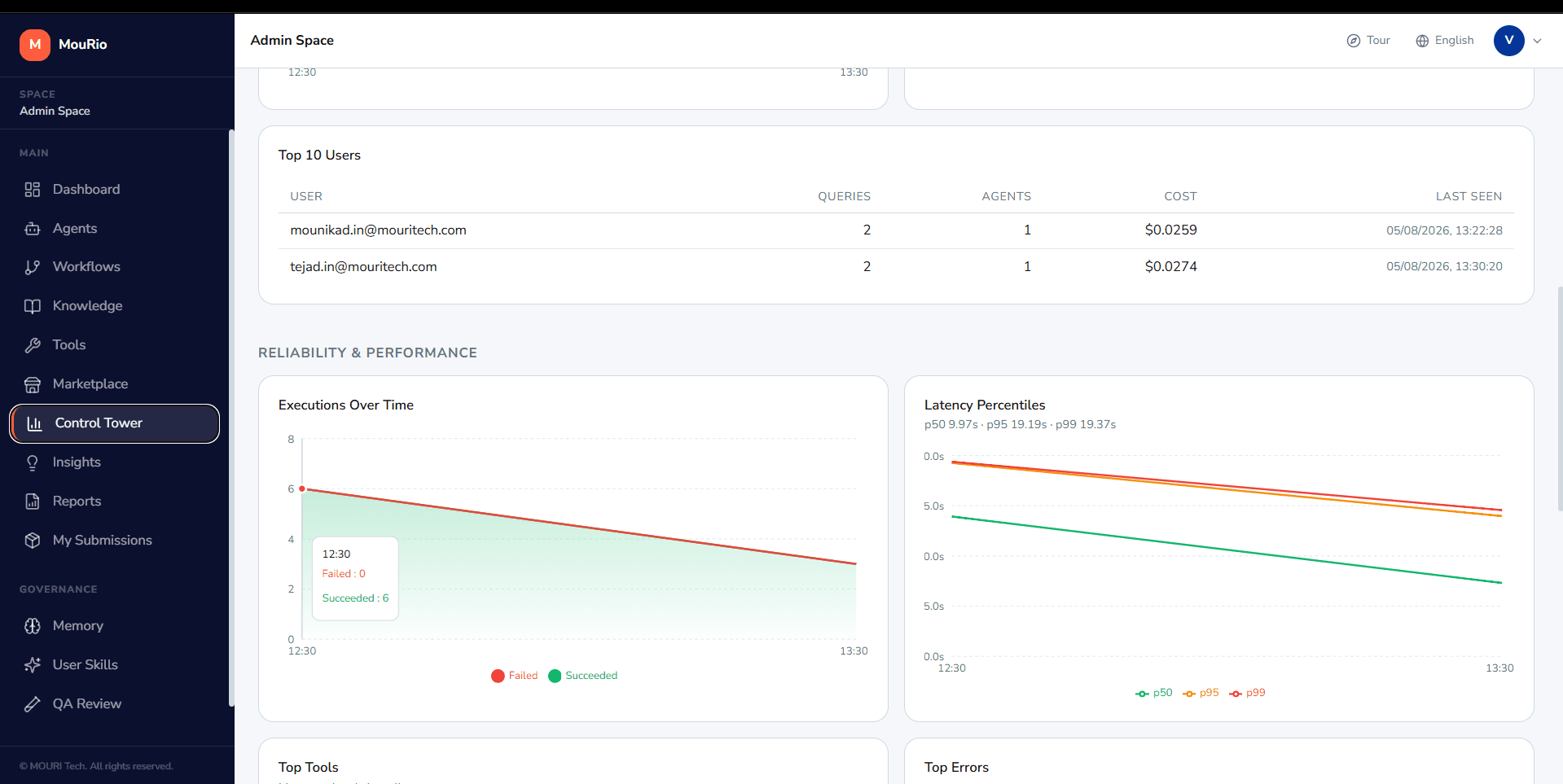Toggle the Failed series in executions legend
This screenshot has height=784, width=1563.
tap(515, 676)
